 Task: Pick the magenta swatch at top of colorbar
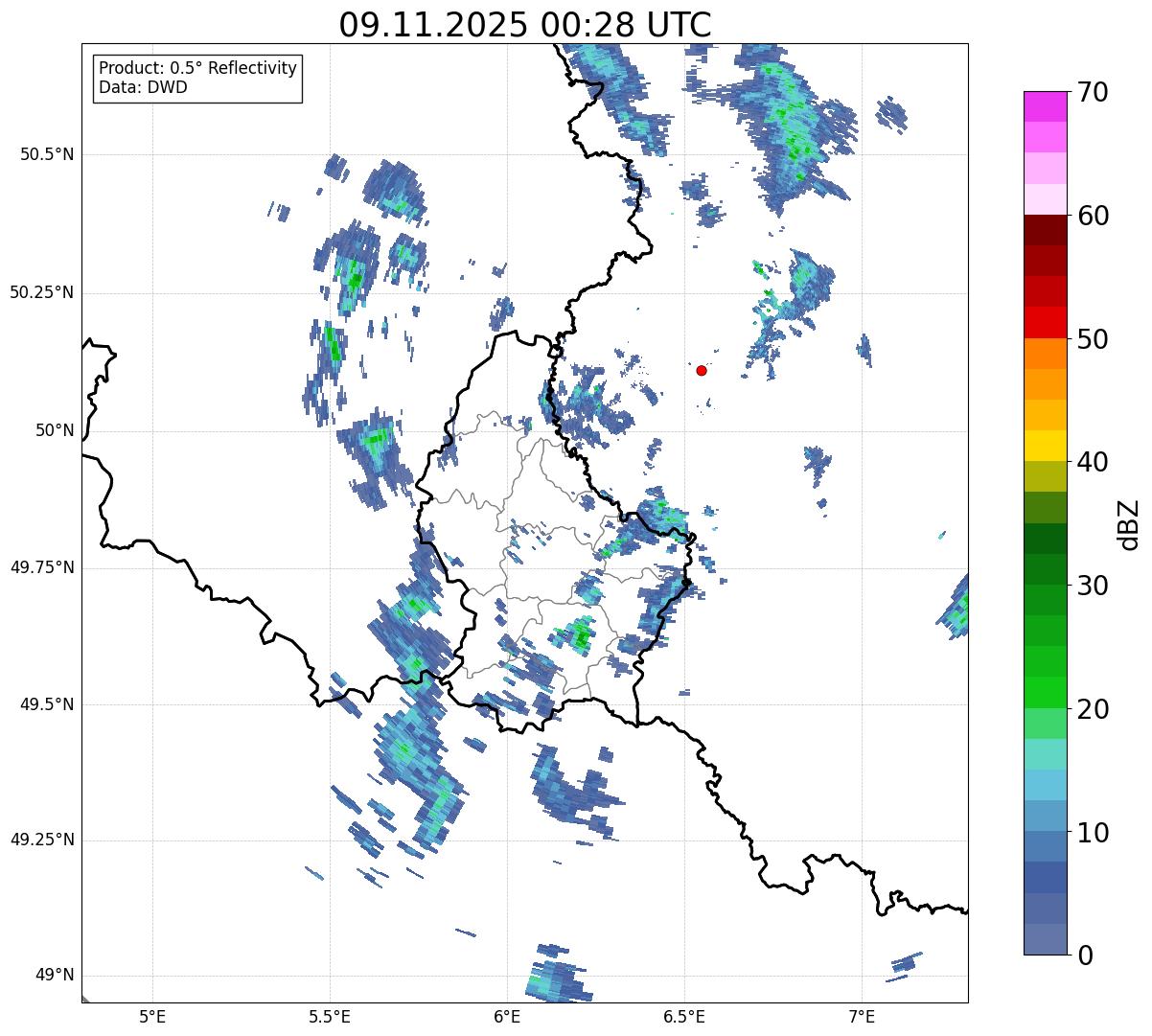coord(1045,106)
